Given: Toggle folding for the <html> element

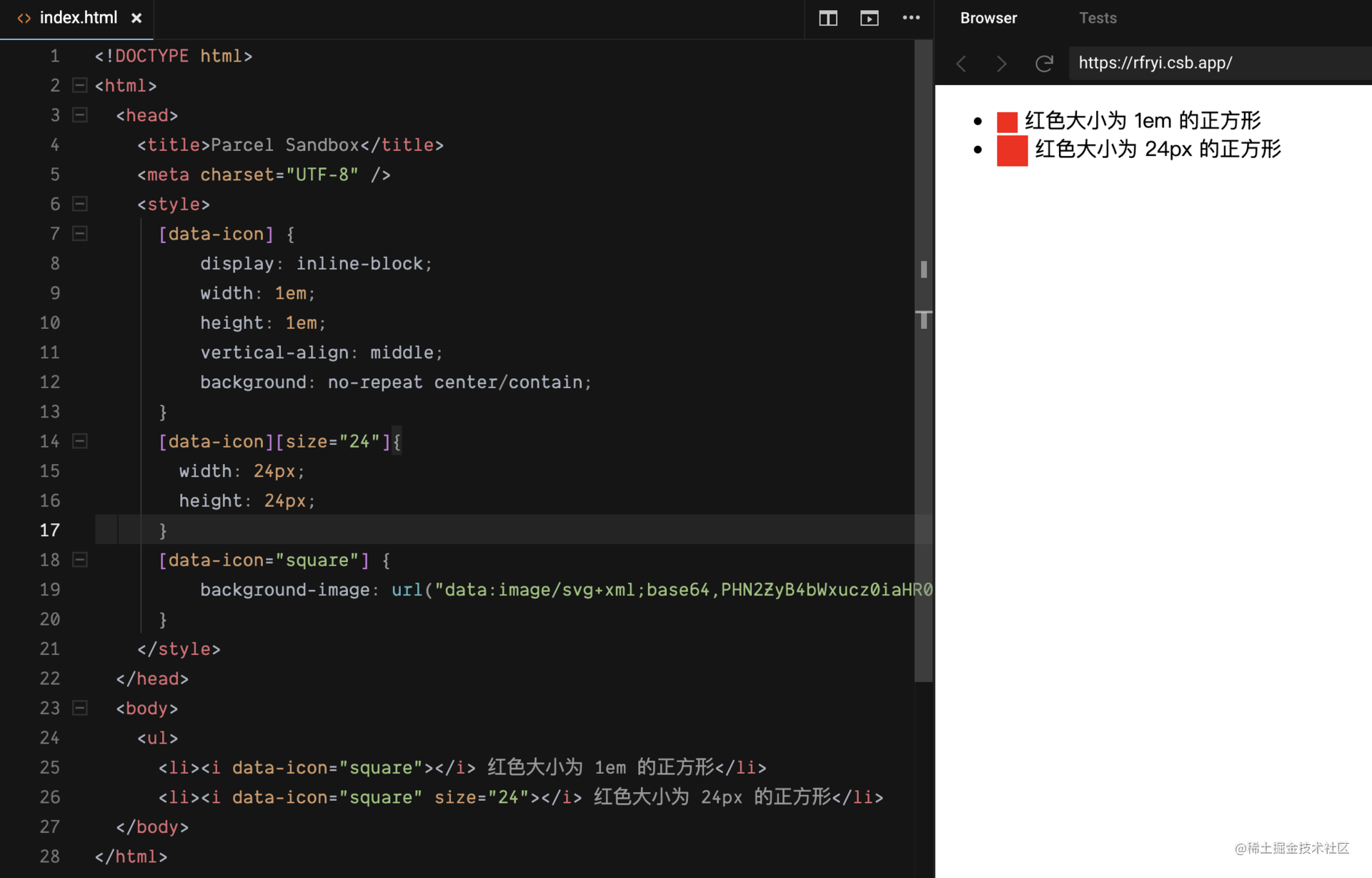Looking at the screenshot, I should pyautogui.click(x=80, y=85).
